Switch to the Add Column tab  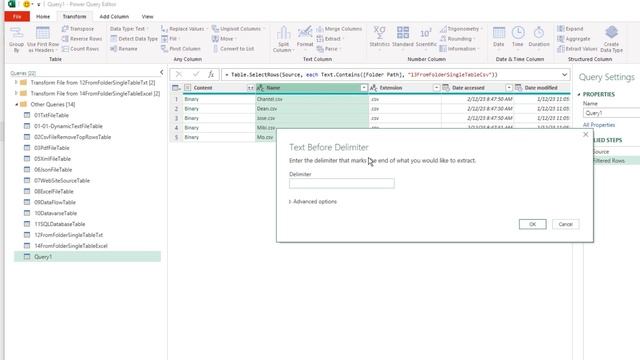coord(114,16)
